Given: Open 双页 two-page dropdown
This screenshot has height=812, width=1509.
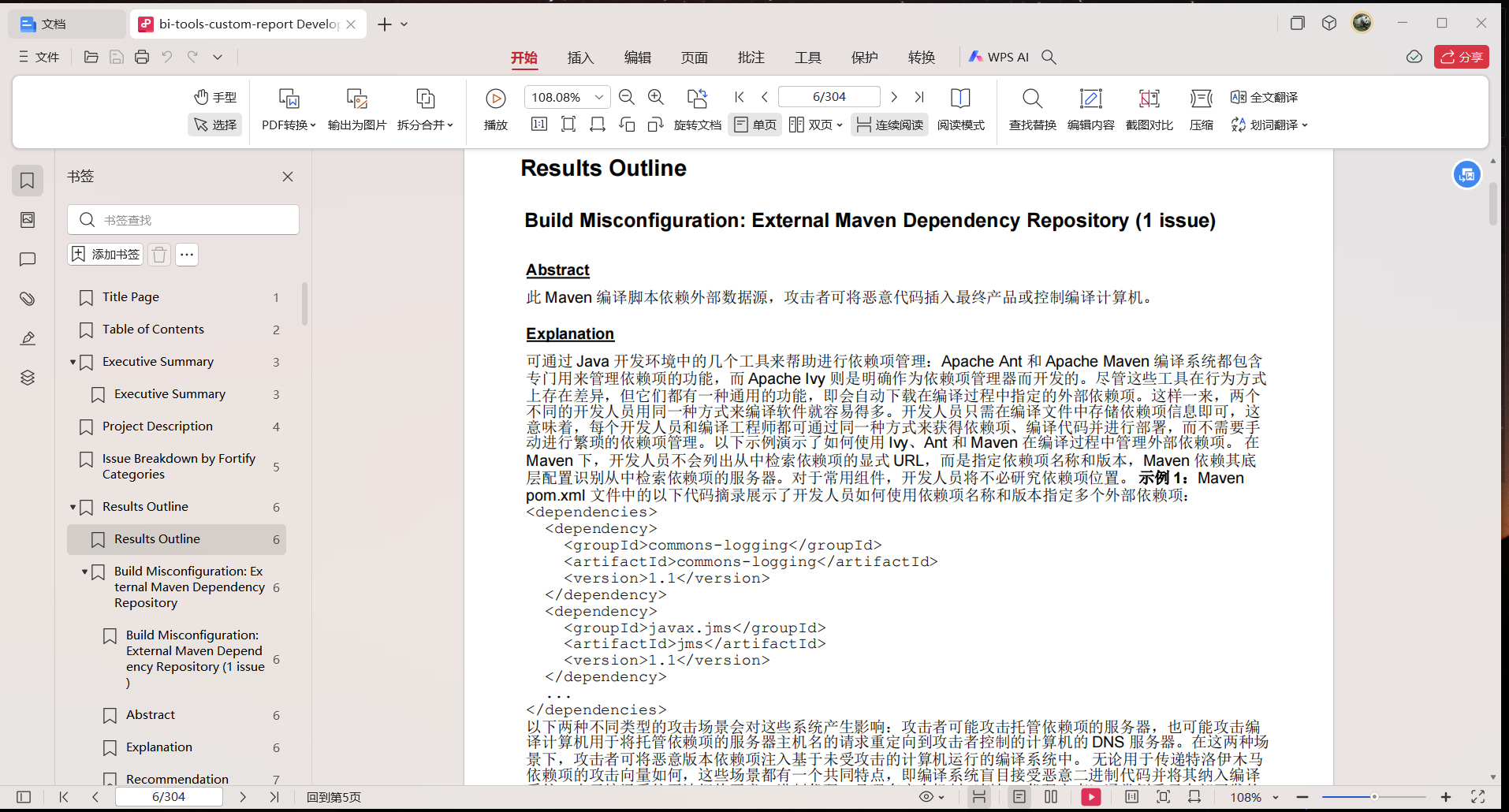Looking at the screenshot, I should pos(816,125).
